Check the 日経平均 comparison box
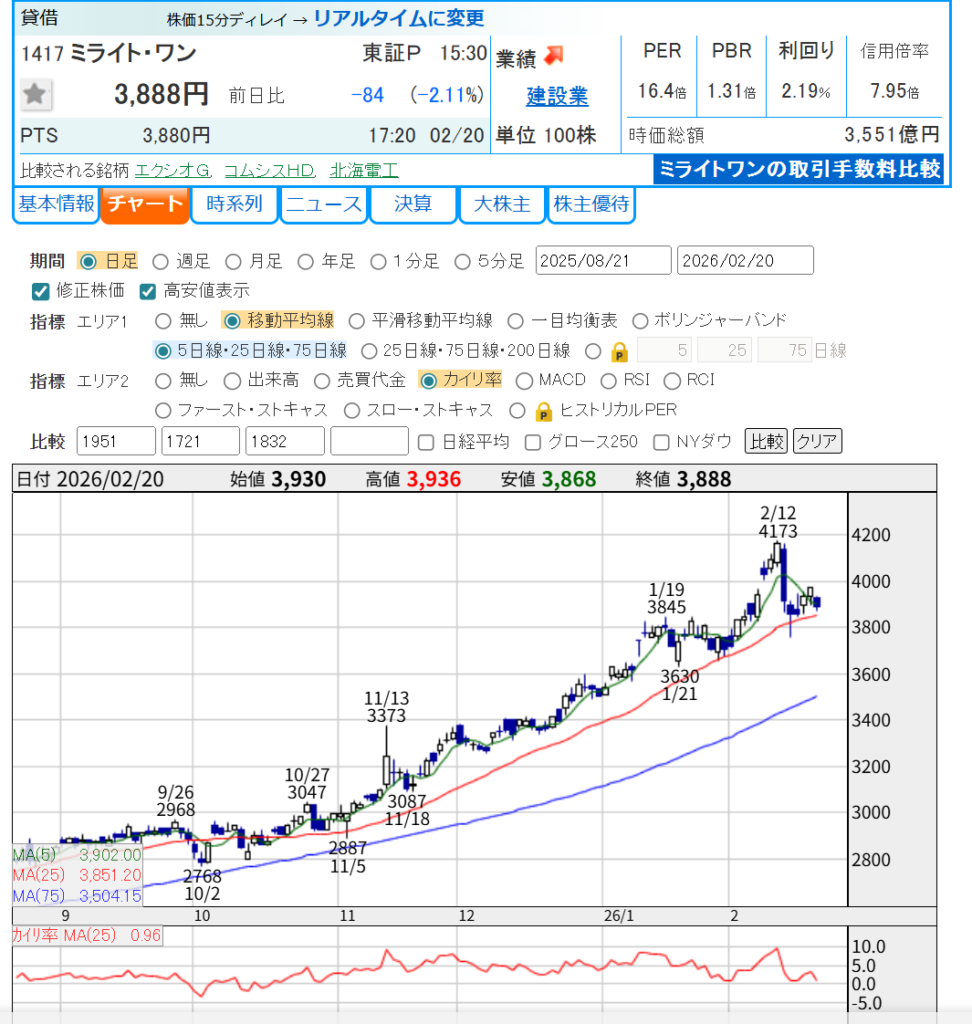972x1024 pixels. [x=426, y=441]
